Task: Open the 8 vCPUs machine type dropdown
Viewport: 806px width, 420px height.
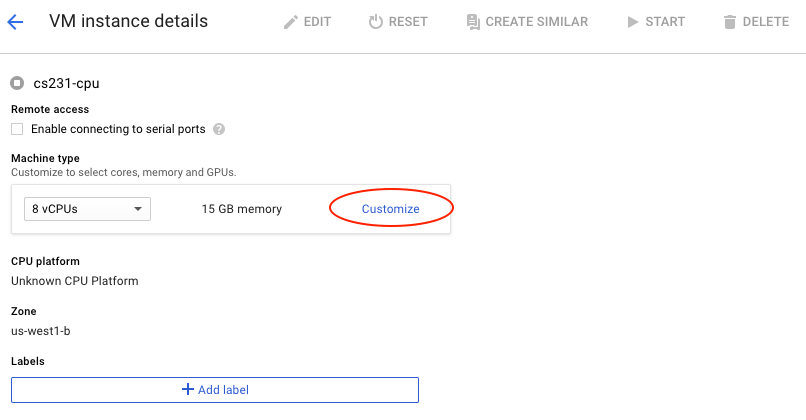Action: click(x=87, y=209)
